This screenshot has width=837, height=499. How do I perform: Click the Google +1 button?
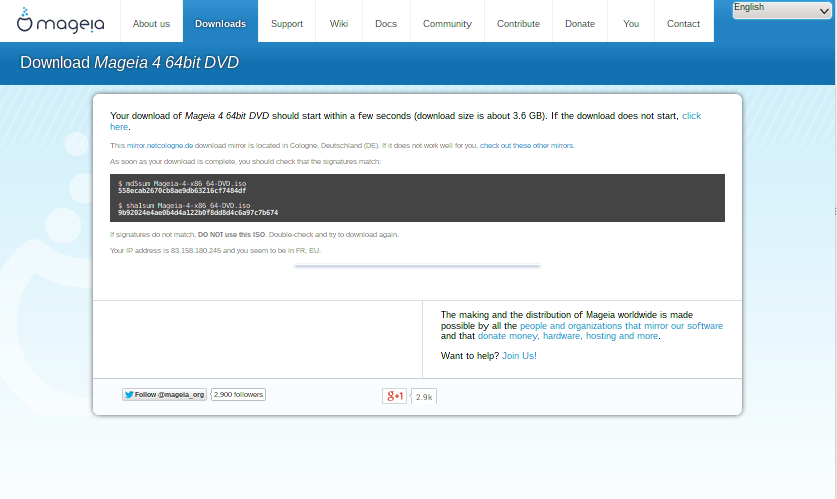[x=394, y=396]
